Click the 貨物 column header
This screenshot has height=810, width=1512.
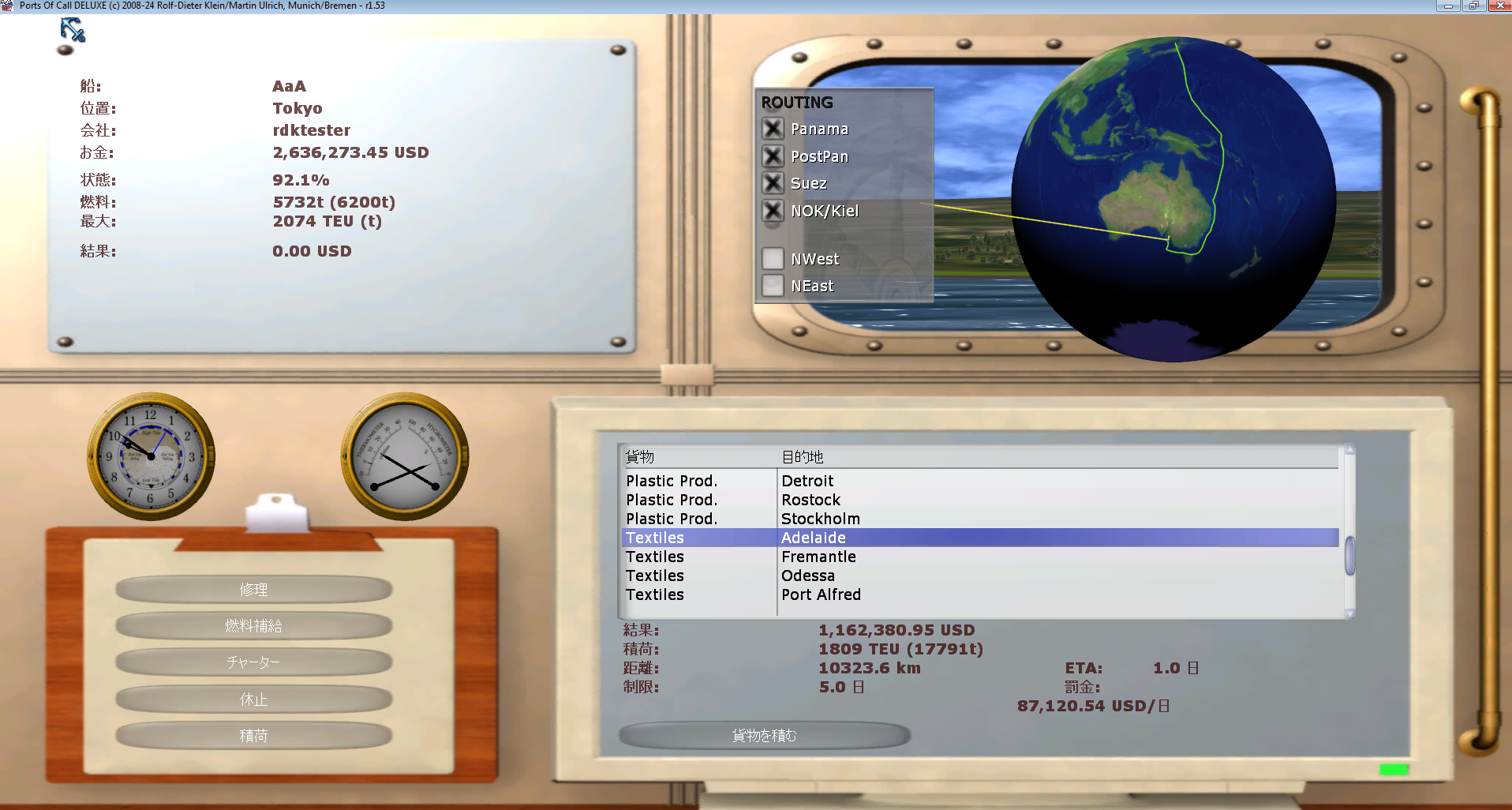coord(698,456)
